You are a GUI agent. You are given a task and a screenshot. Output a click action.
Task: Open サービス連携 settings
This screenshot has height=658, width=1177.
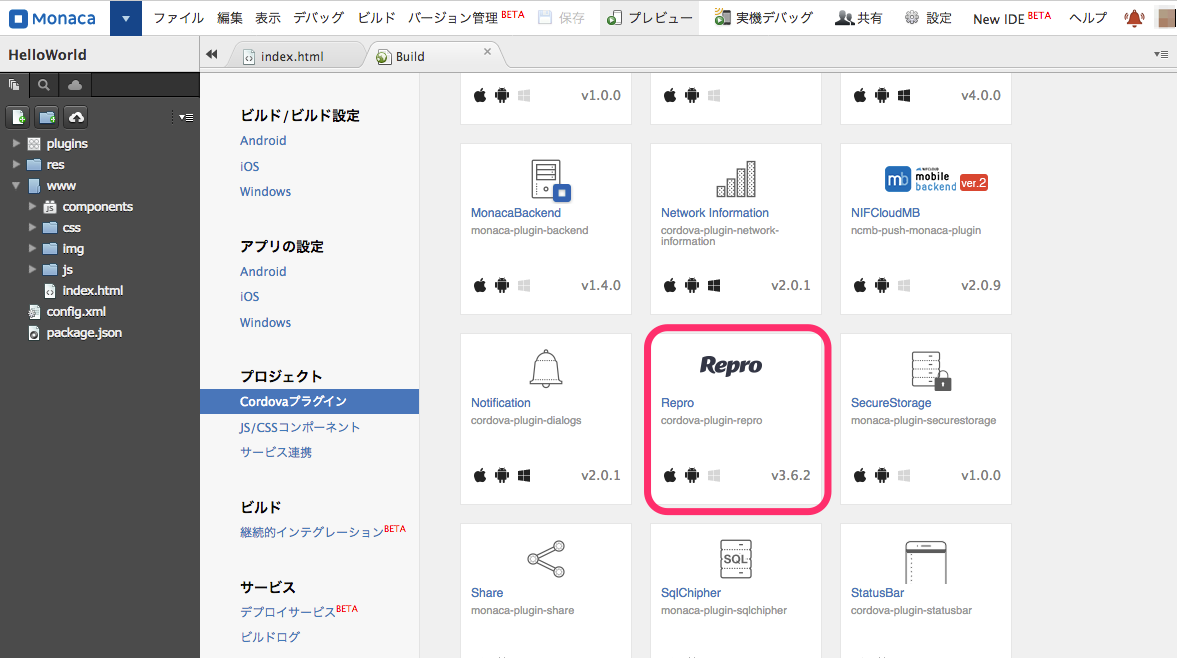coord(275,452)
